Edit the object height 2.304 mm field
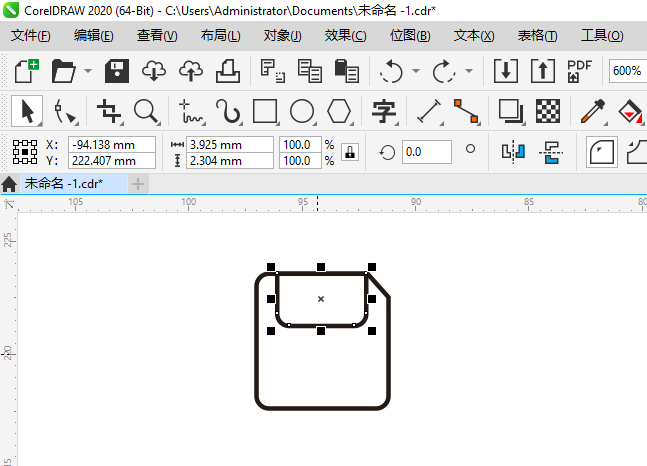The height and width of the screenshot is (466, 647). [x=230, y=161]
